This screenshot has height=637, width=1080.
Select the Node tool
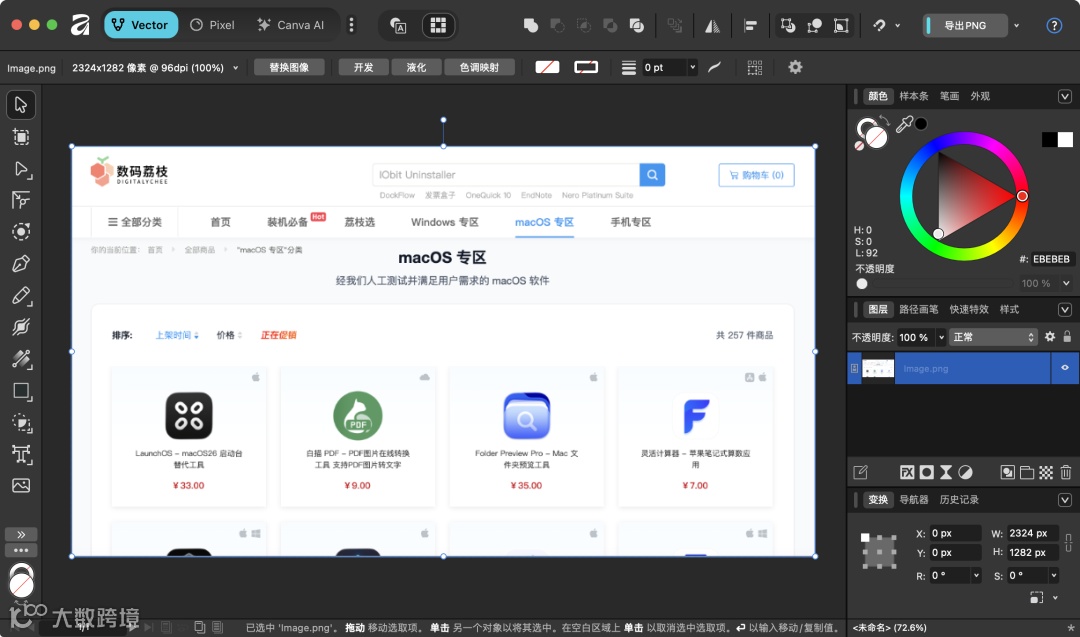point(21,169)
